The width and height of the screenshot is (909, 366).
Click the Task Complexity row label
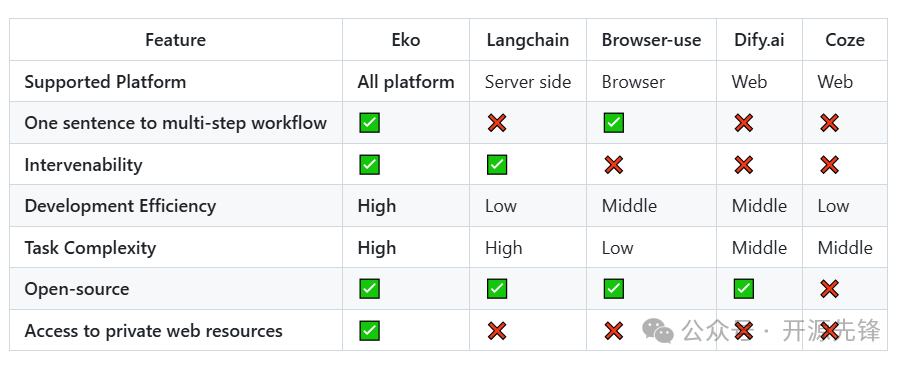90,248
